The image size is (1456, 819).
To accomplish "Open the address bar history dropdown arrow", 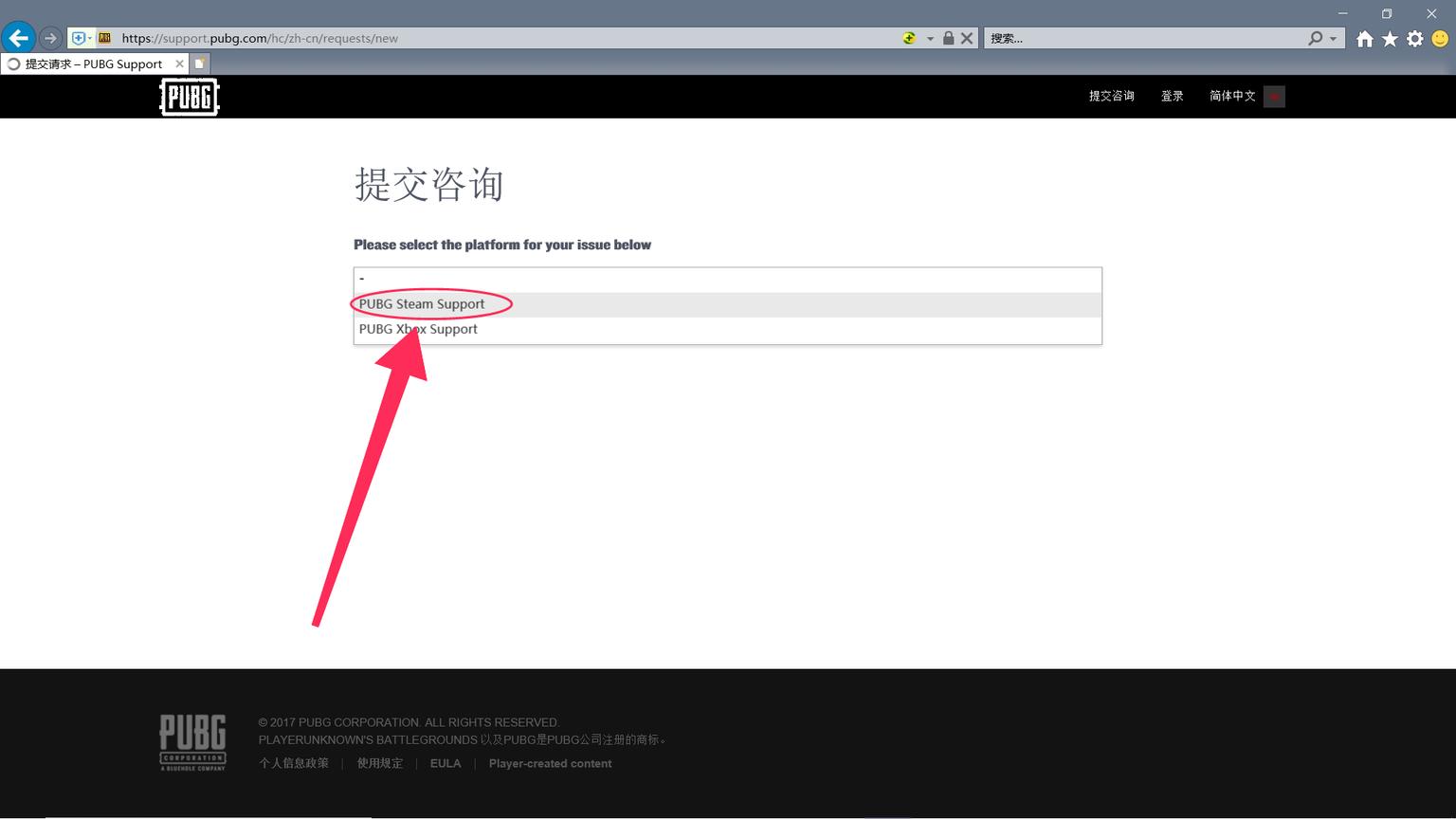I will 927,38.
